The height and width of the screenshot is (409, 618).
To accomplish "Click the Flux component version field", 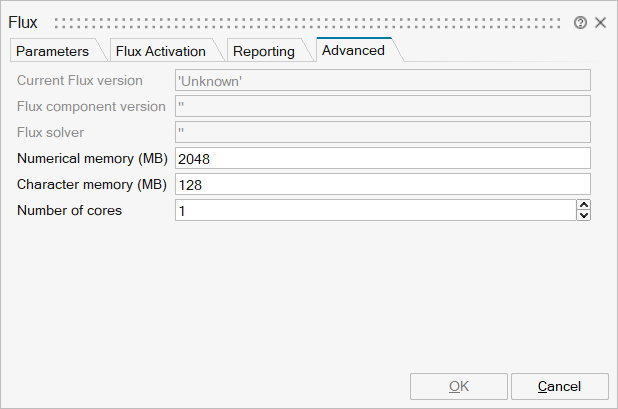I will [382, 106].
